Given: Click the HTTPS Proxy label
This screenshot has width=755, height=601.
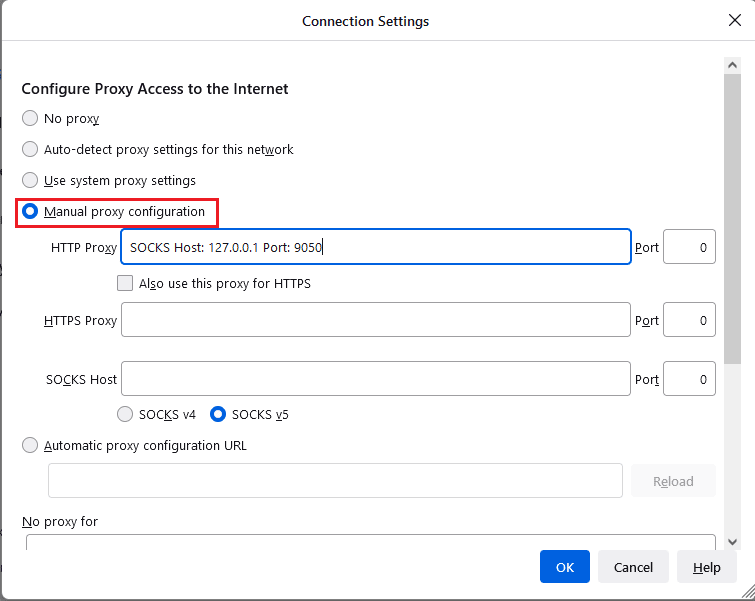Looking at the screenshot, I should pos(80,321).
